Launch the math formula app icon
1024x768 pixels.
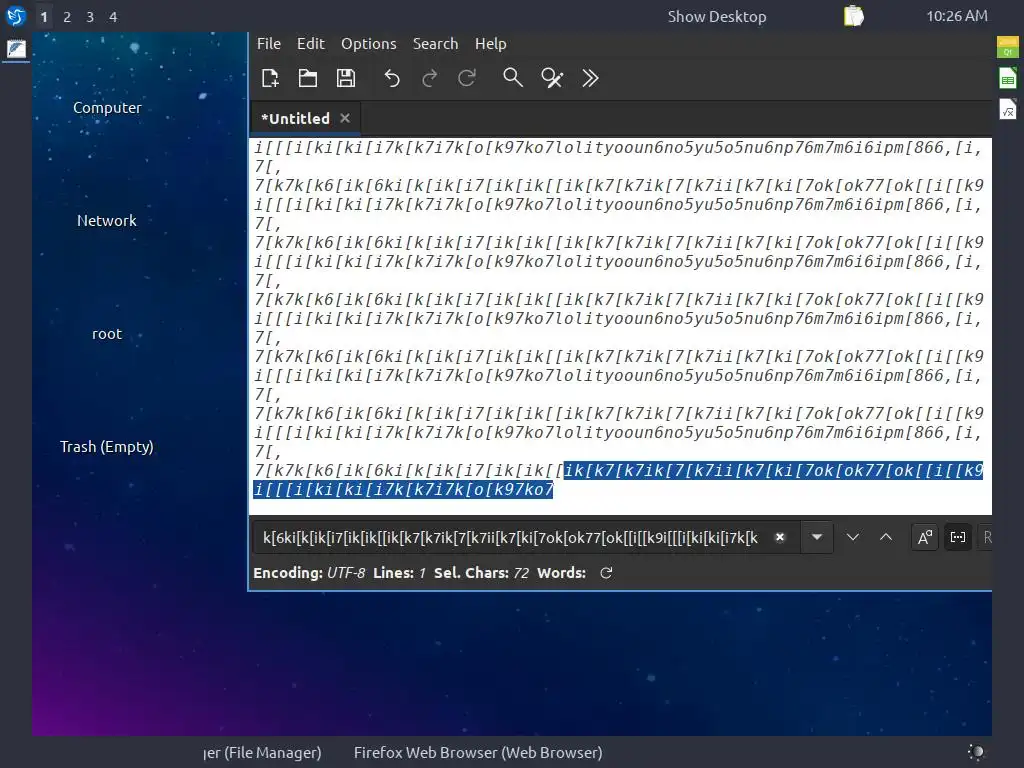(x=1008, y=109)
